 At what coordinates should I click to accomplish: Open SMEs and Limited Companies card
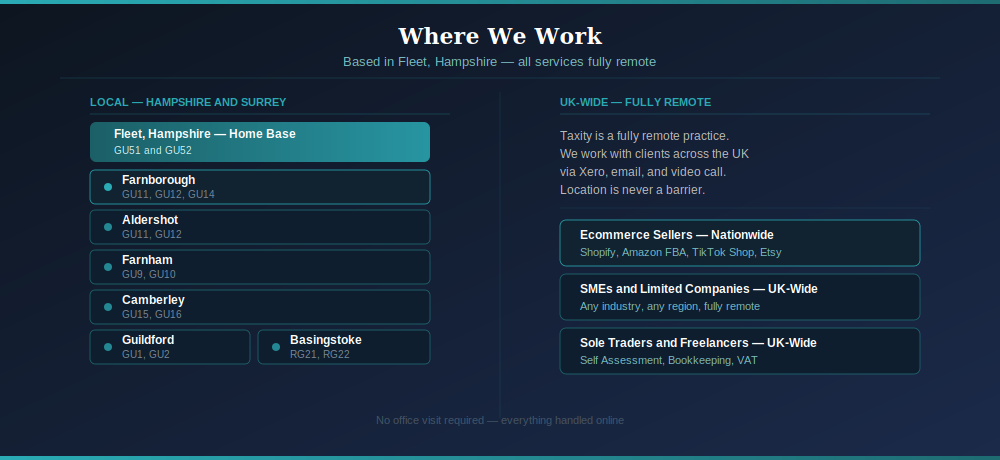[x=739, y=297]
